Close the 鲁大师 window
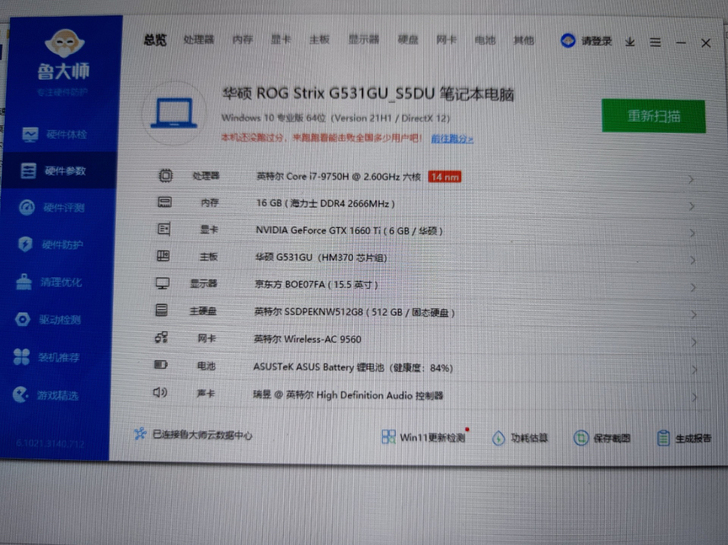This screenshot has width=728, height=545. coord(706,43)
